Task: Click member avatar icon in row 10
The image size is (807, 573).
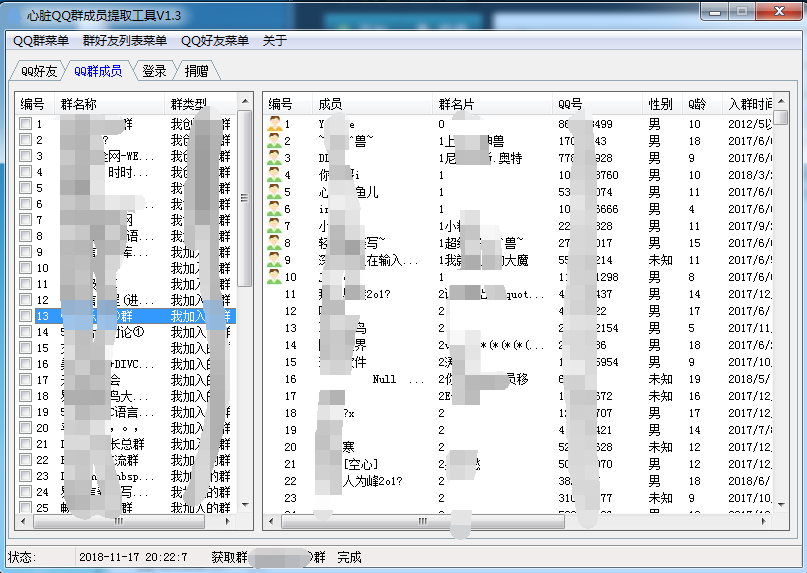Action: (x=274, y=276)
